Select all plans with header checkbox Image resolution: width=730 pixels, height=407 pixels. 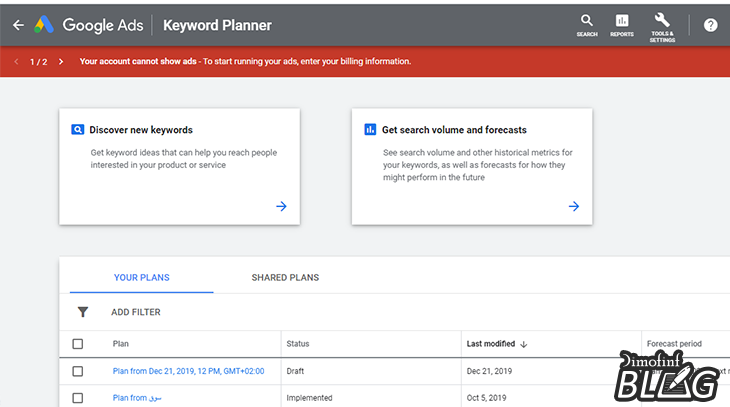point(78,344)
